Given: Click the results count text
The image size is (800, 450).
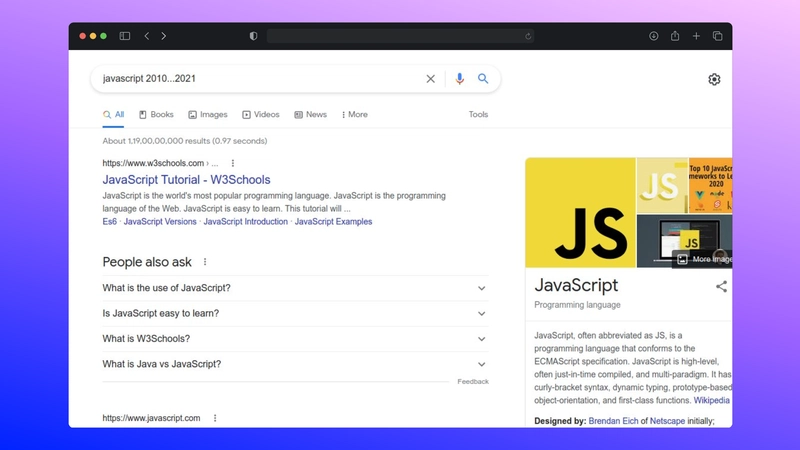Looking at the screenshot, I should pyautogui.click(x=185, y=141).
